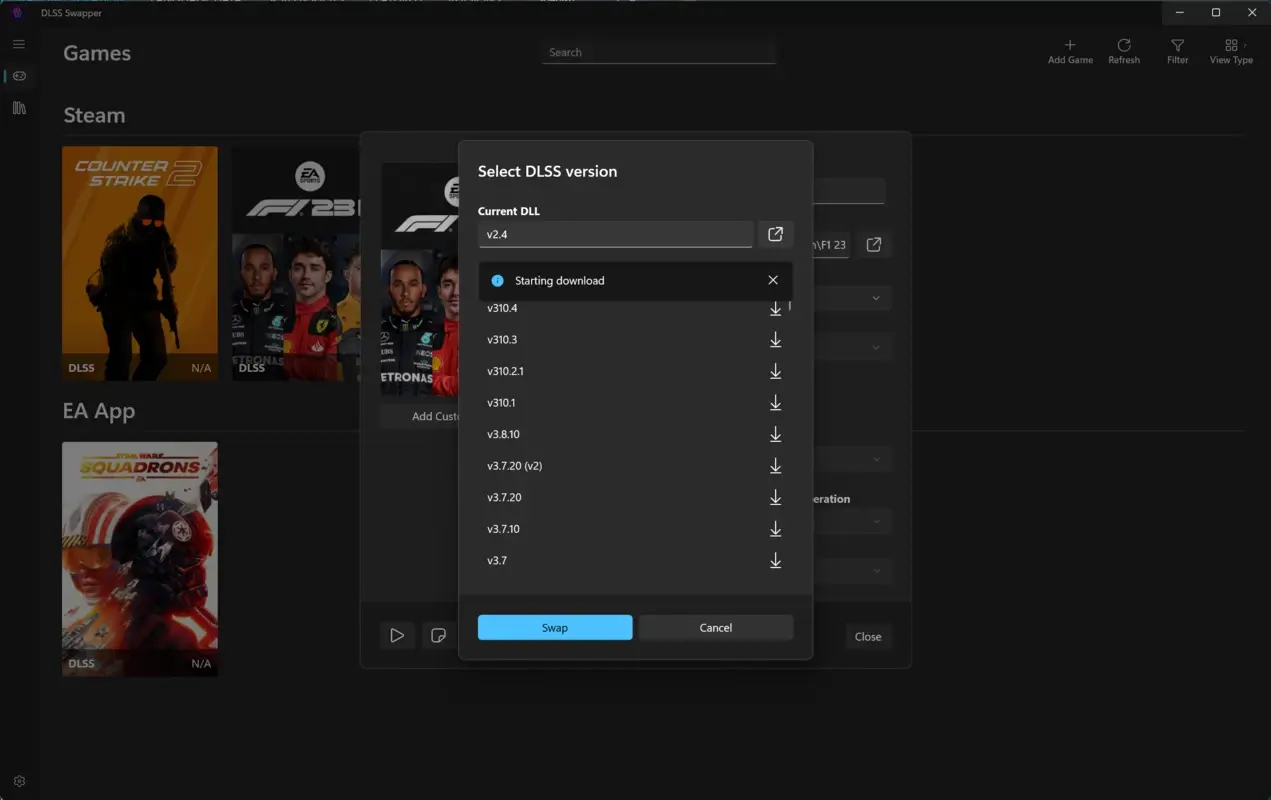Image resolution: width=1271 pixels, height=800 pixels.
Task: Open current DLL location via external link icon
Action: [x=775, y=233]
